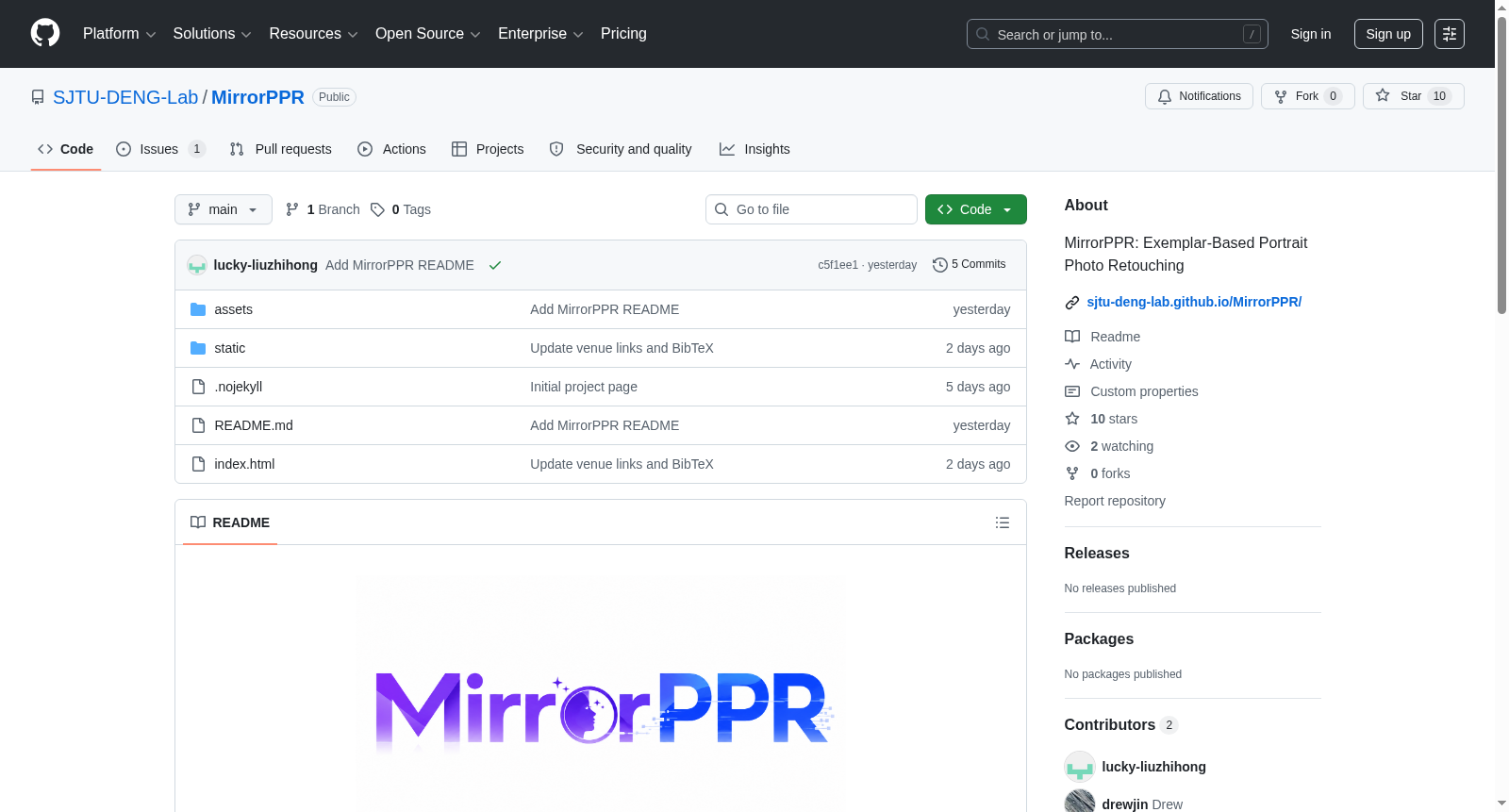Image resolution: width=1509 pixels, height=812 pixels.
Task: Switch to the Issues tab
Action: pyautogui.click(x=159, y=149)
